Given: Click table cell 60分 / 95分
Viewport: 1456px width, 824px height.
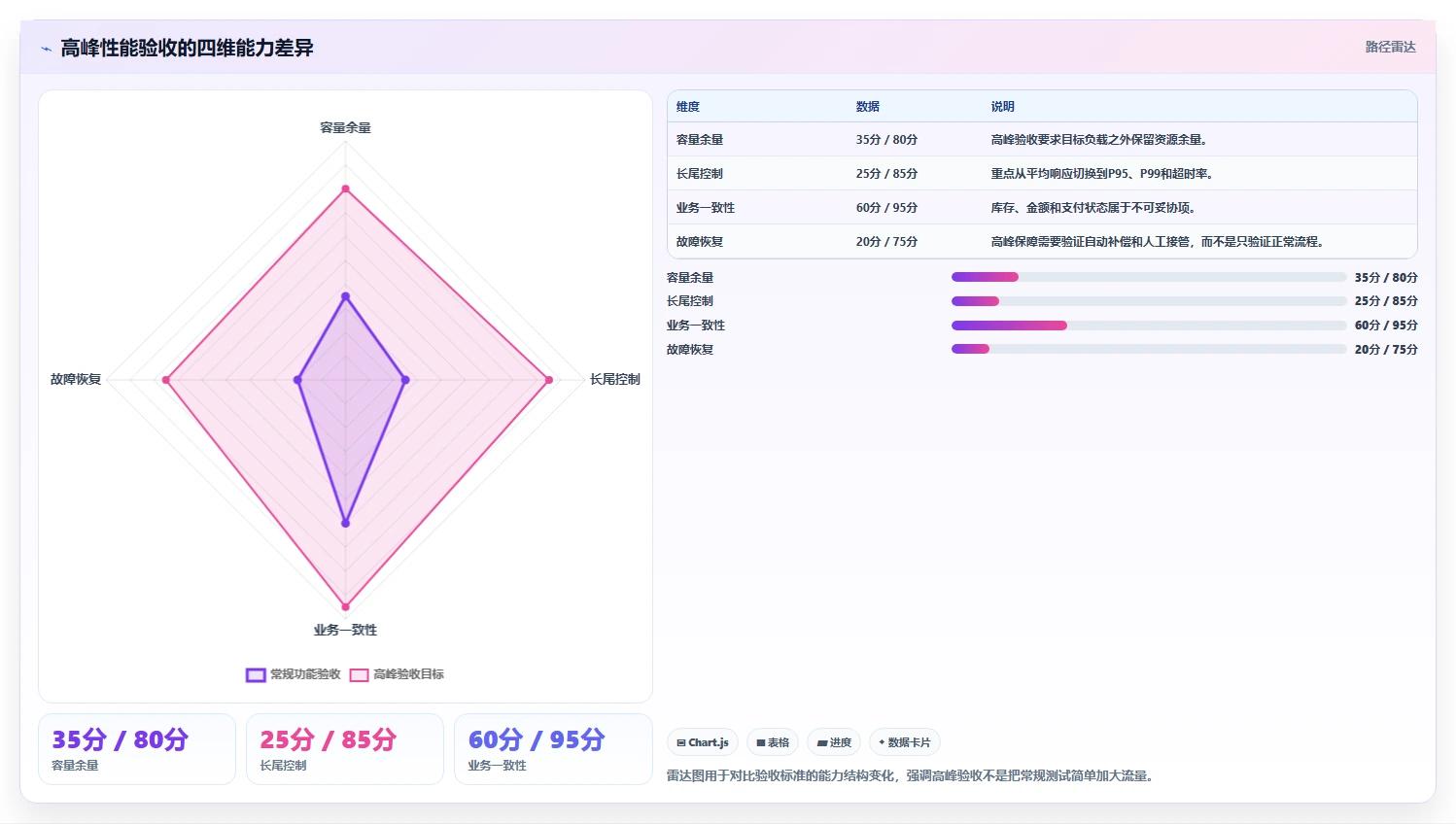Looking at the screenshot, I should [886, 208].
